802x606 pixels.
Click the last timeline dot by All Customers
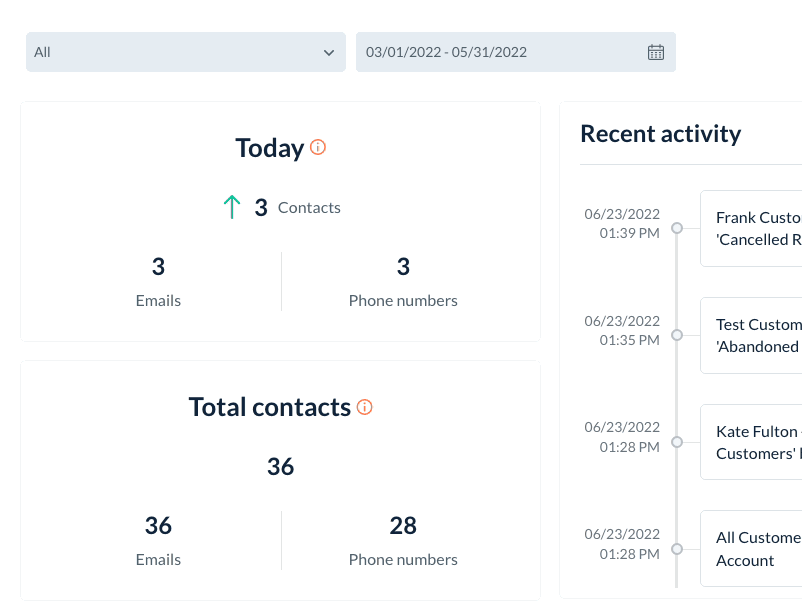pyautogui.click(x=677, y=549)
